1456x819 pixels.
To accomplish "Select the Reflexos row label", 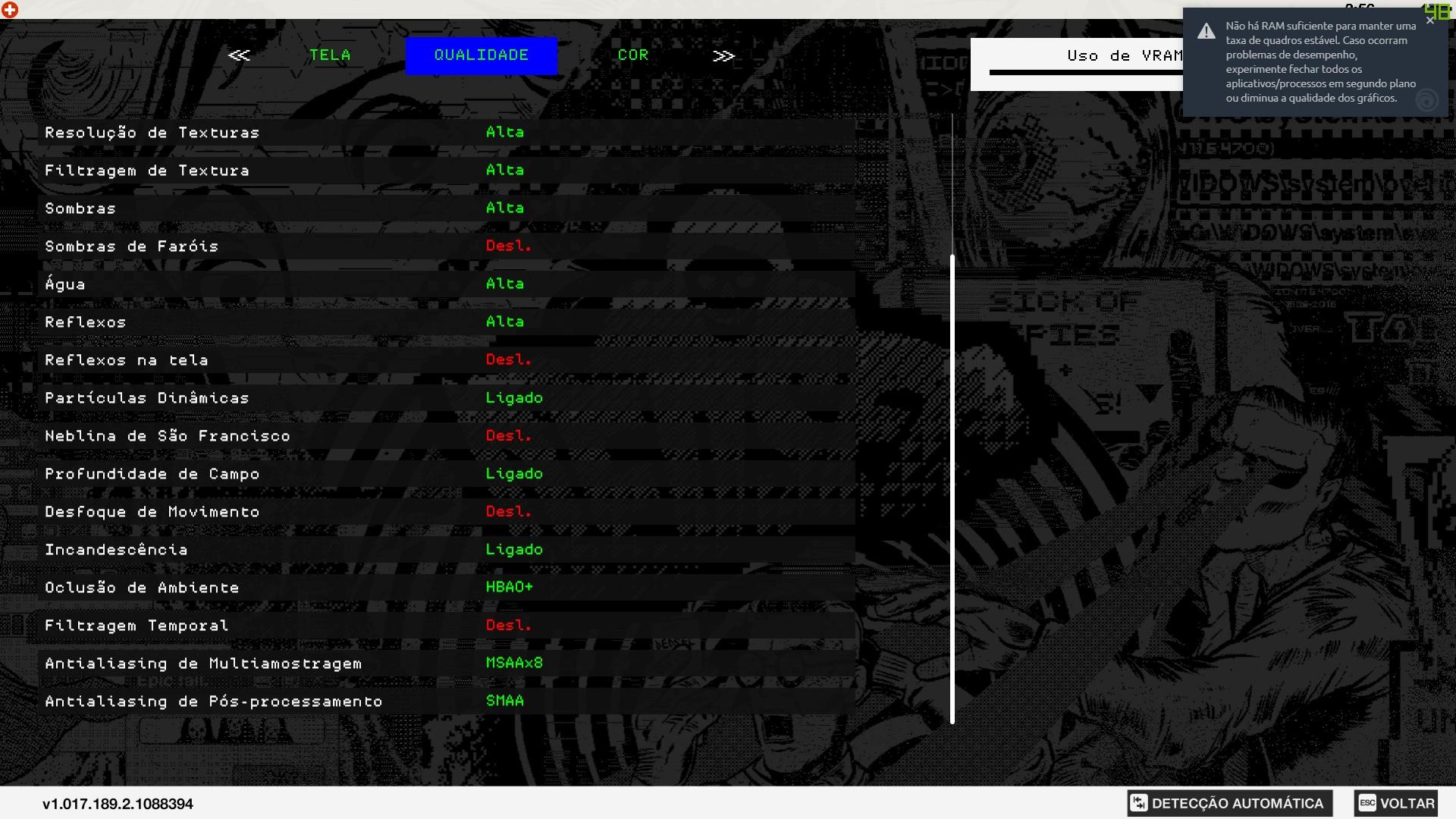I will [x=86, y=322].
